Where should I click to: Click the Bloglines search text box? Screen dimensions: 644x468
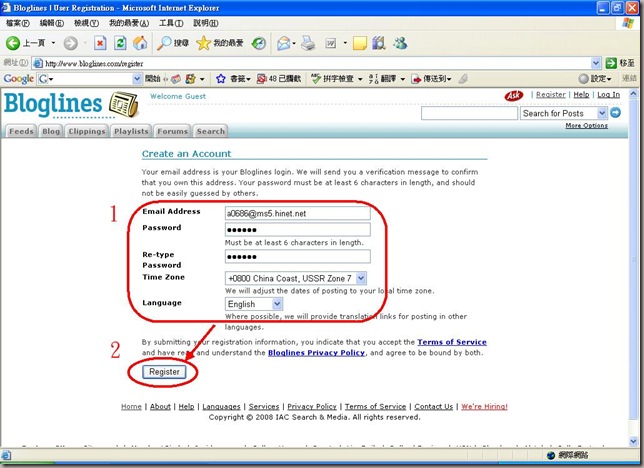coord(469,113)
